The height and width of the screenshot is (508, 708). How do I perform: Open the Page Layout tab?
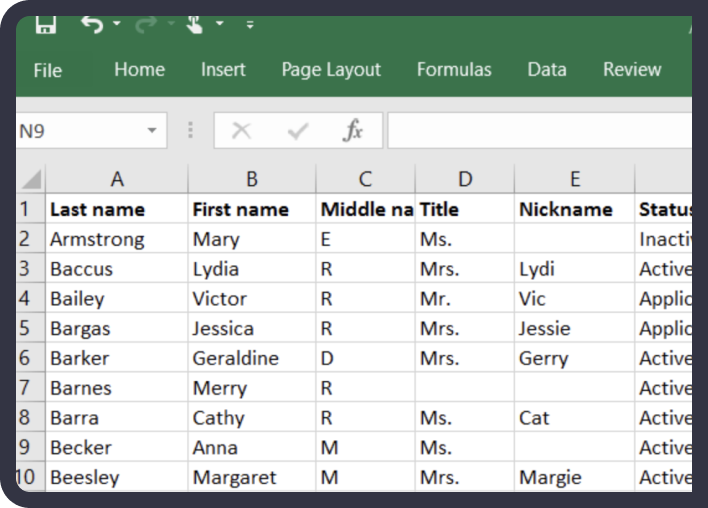(331, 70)
